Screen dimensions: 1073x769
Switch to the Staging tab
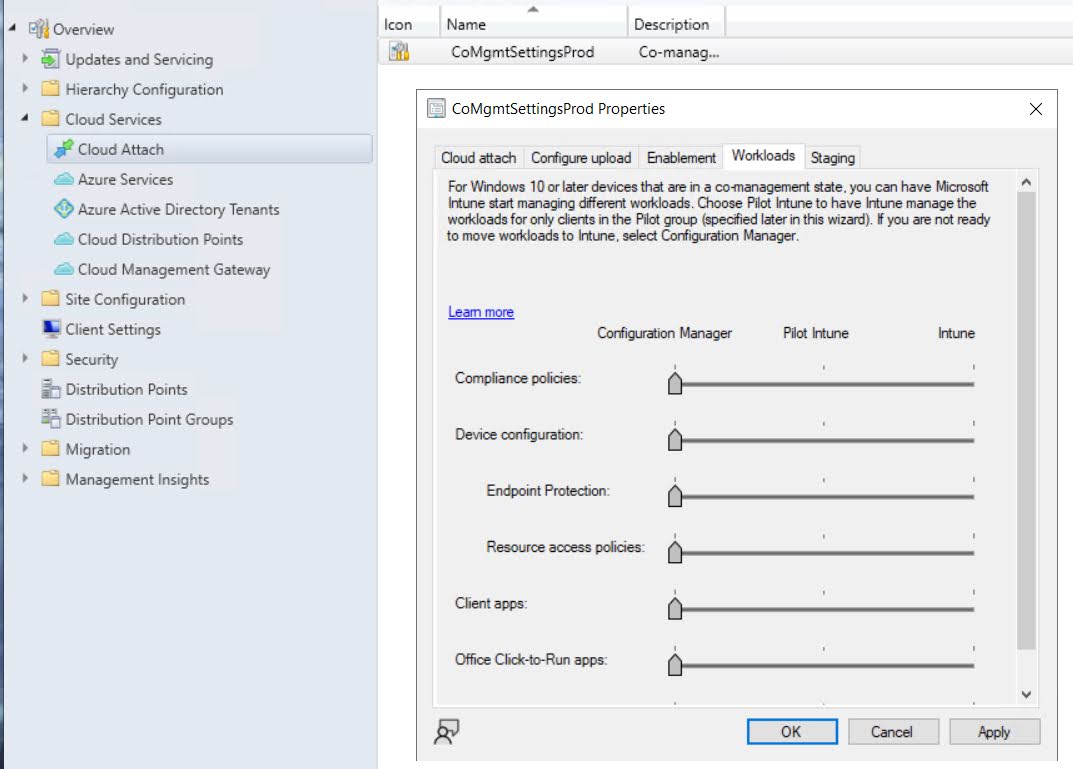click(x=832, y=157)
